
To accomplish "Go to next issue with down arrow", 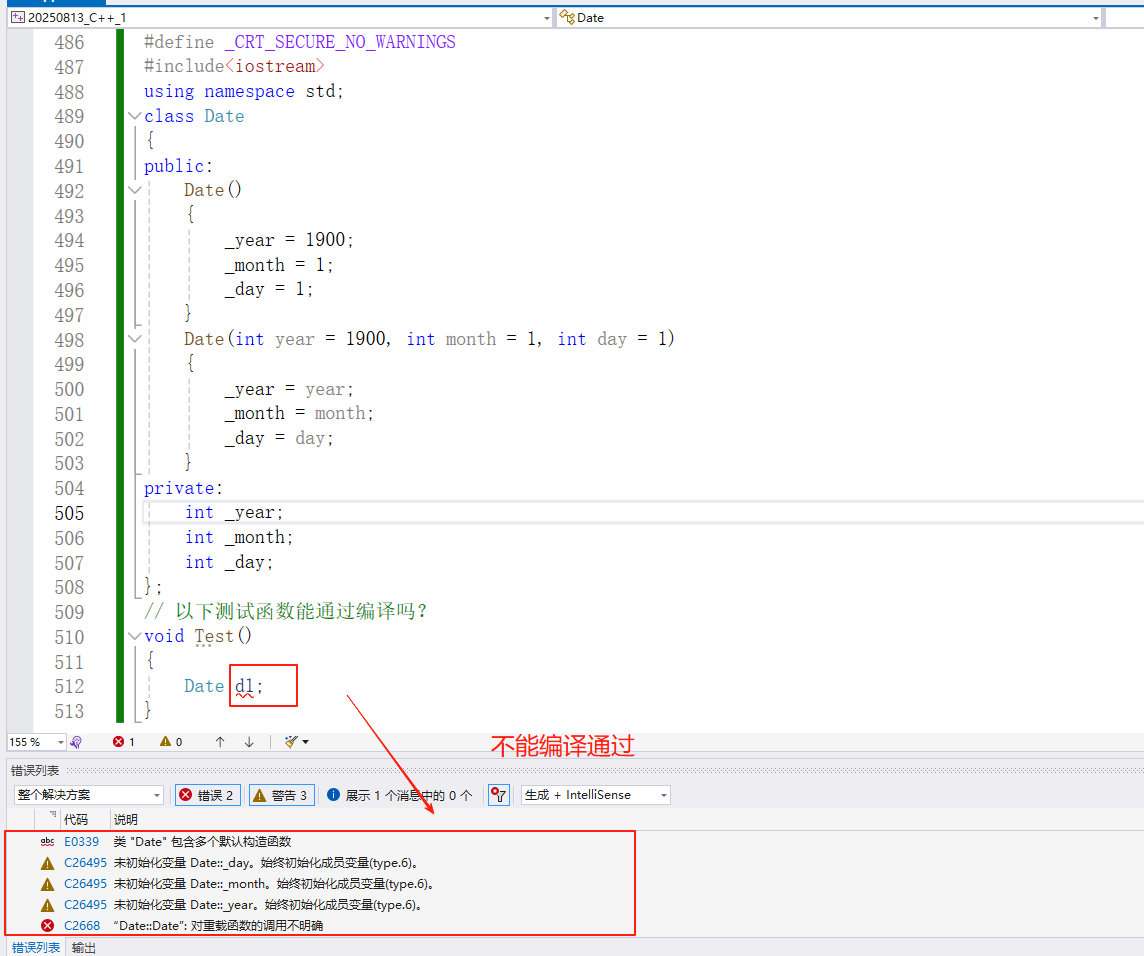I will (x=249, y=742).
